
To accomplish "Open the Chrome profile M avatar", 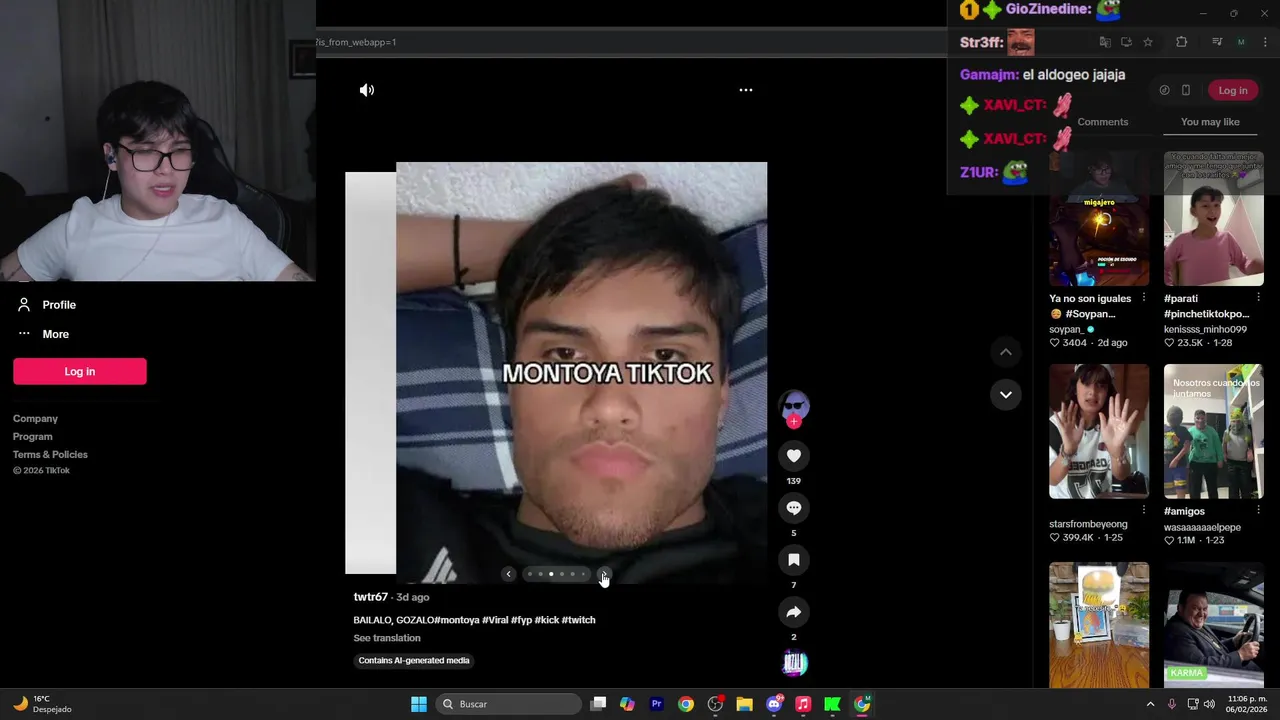I will click(x=1241, y=42).
